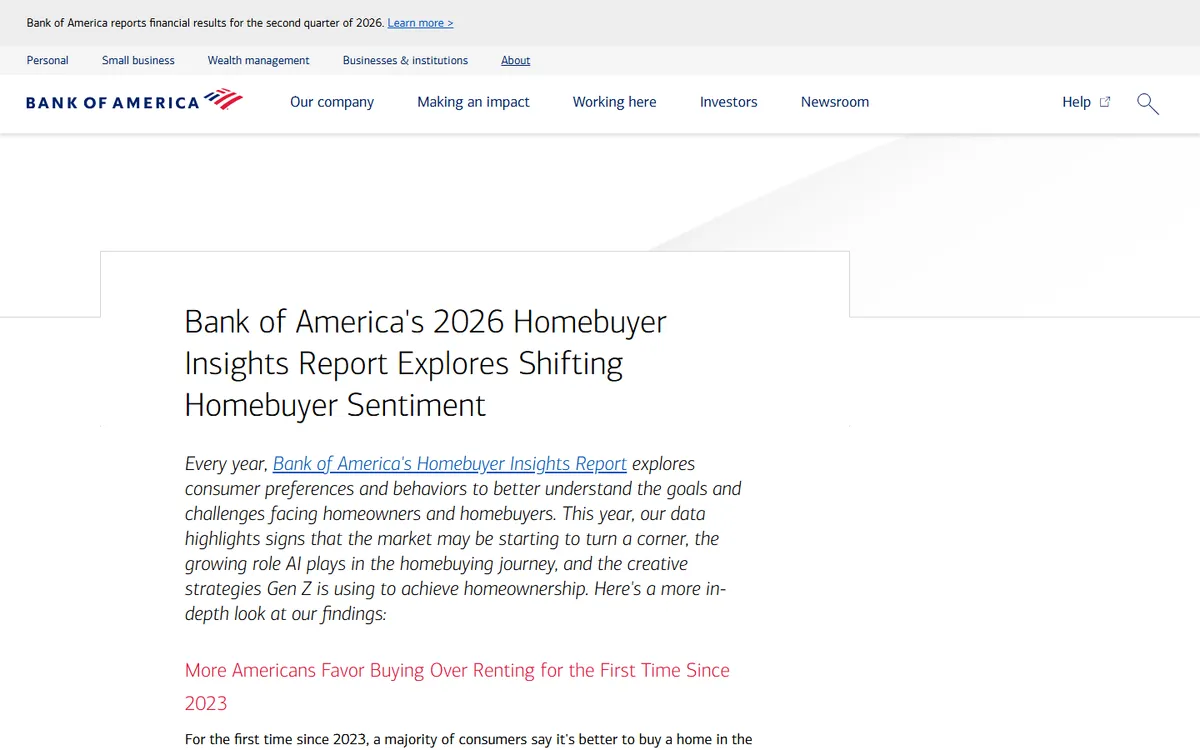Open the Newsroom menu
This screenshot has width=1200, height=750.
pos(835,102)
